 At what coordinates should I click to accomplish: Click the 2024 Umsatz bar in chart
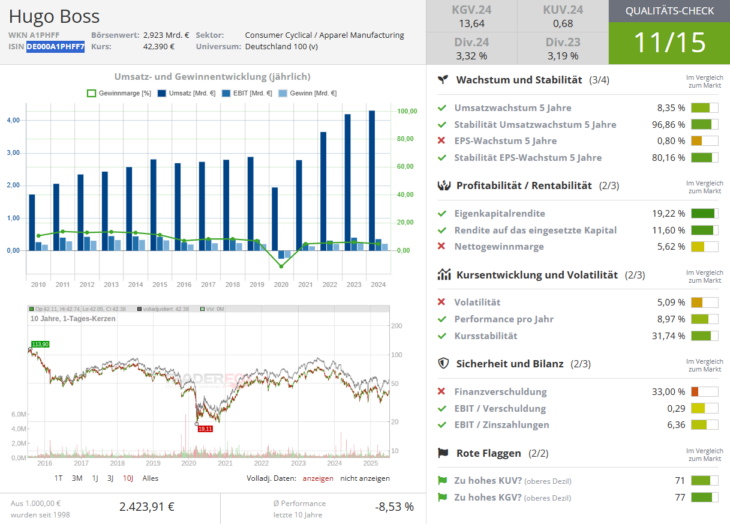coord(372,181)
